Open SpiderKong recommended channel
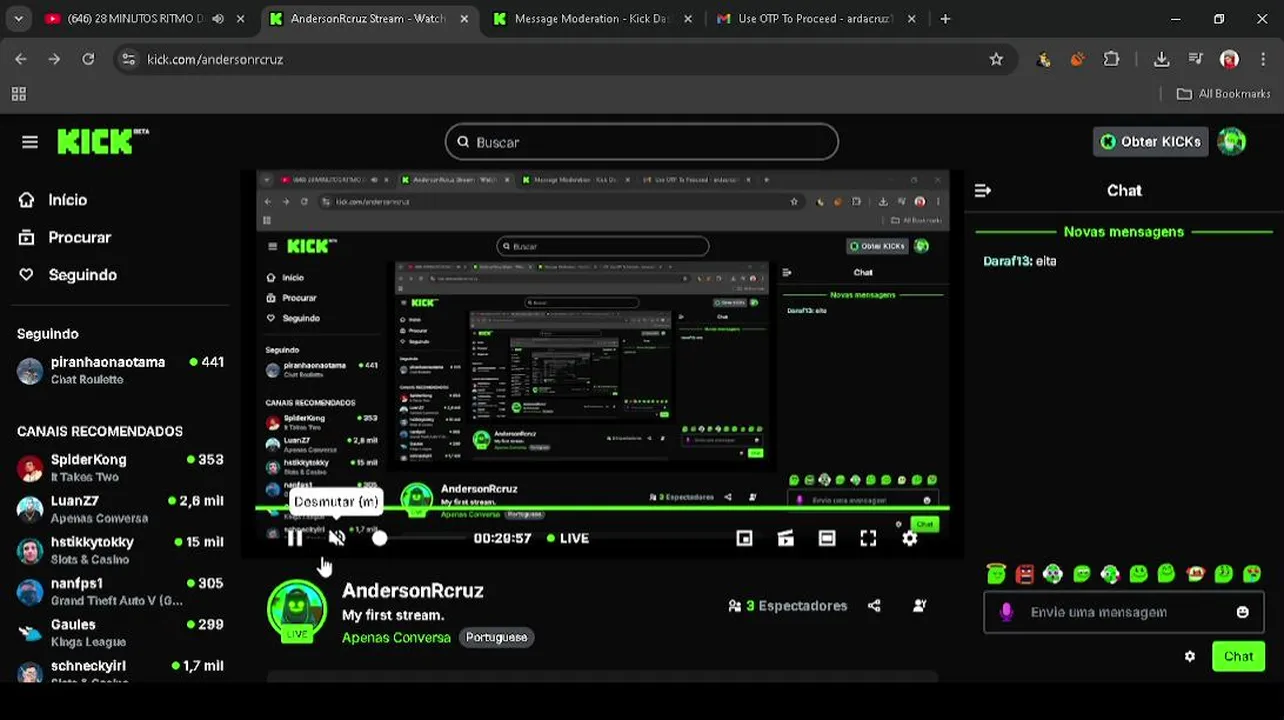The image size is (1284, 720). click(120, 467)
